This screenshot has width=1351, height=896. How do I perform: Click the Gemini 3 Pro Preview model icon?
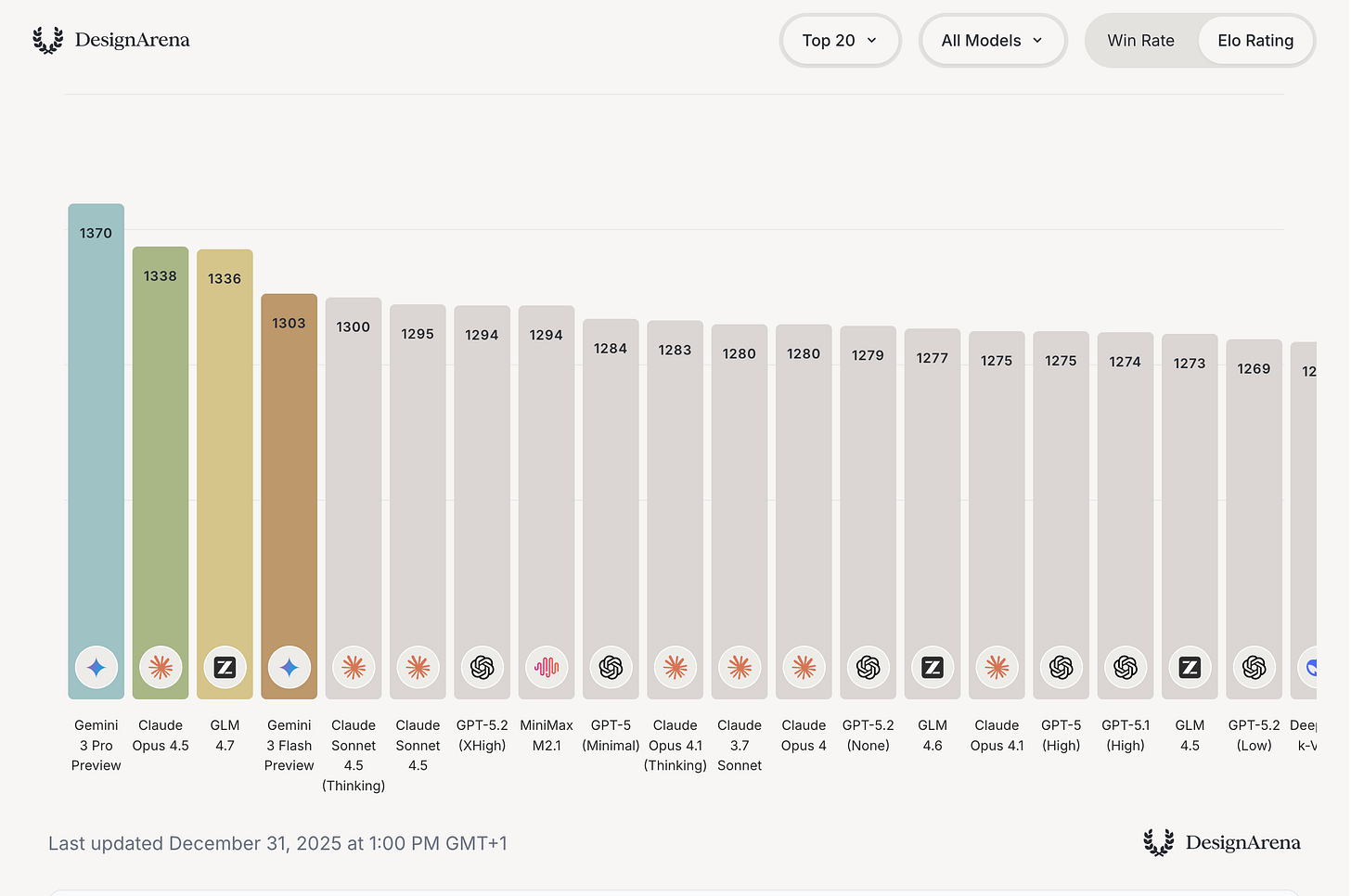[96, 667]
